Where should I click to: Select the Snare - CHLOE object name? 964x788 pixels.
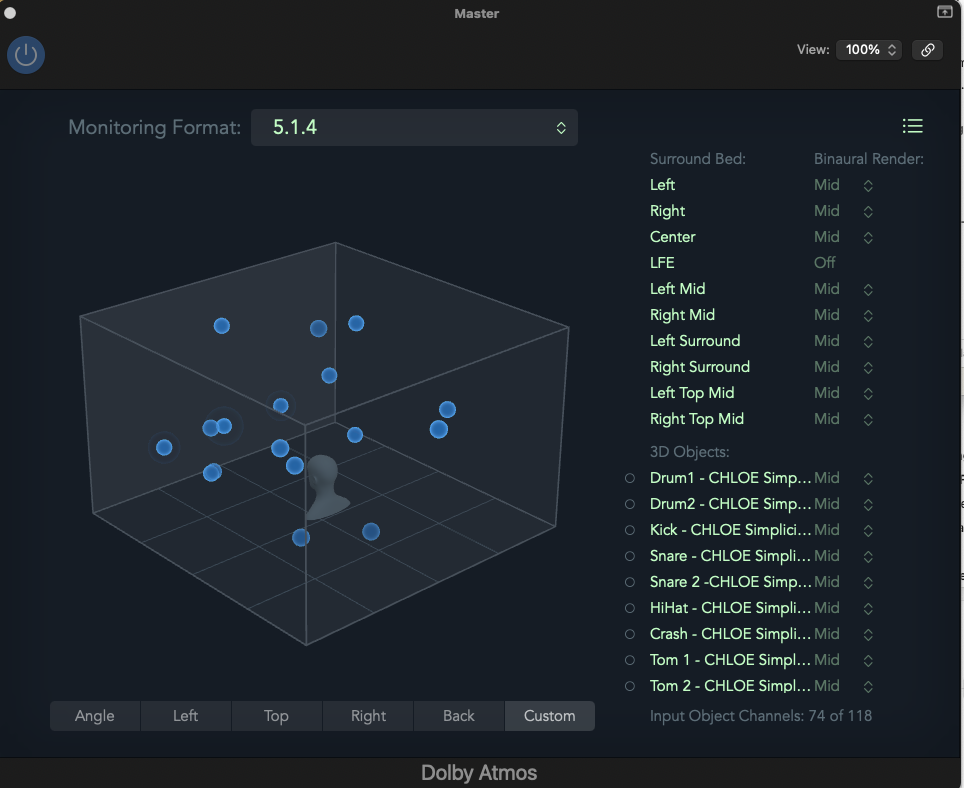tap(730, 556)
